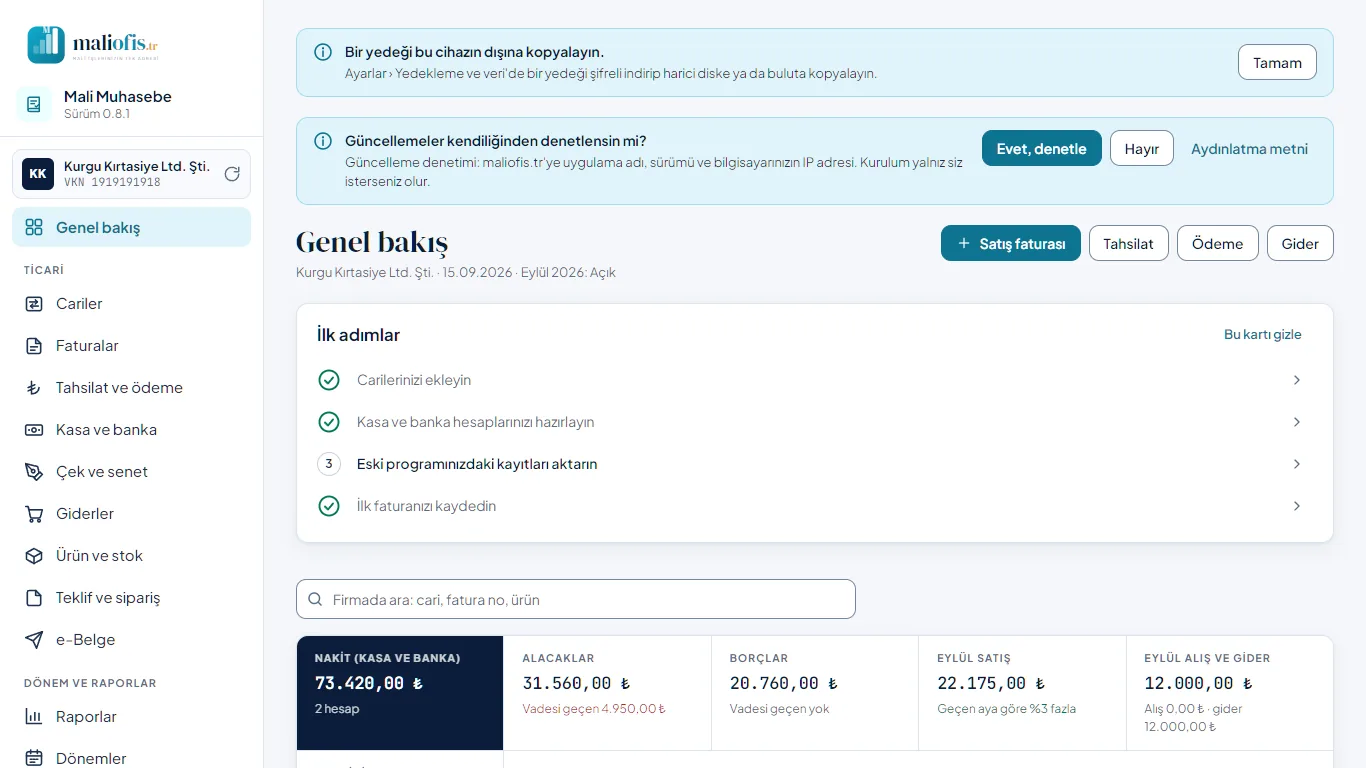
Task: Open Tahsilat ve ödeme via its lira icon
Action: click(34, 388)
